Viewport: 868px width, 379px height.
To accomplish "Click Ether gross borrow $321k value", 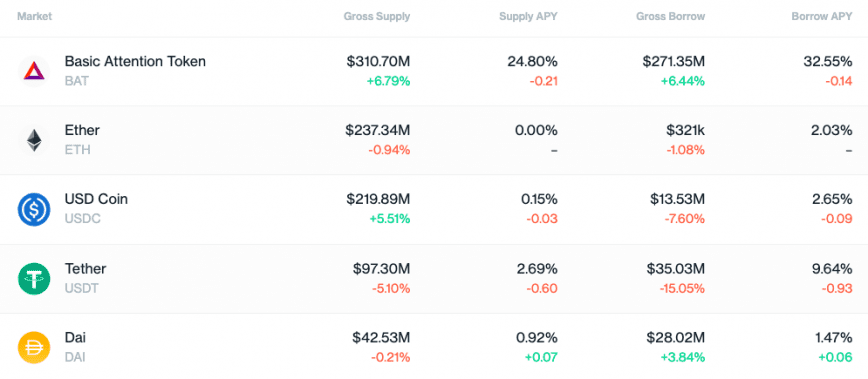I will [x=685, y=131].
